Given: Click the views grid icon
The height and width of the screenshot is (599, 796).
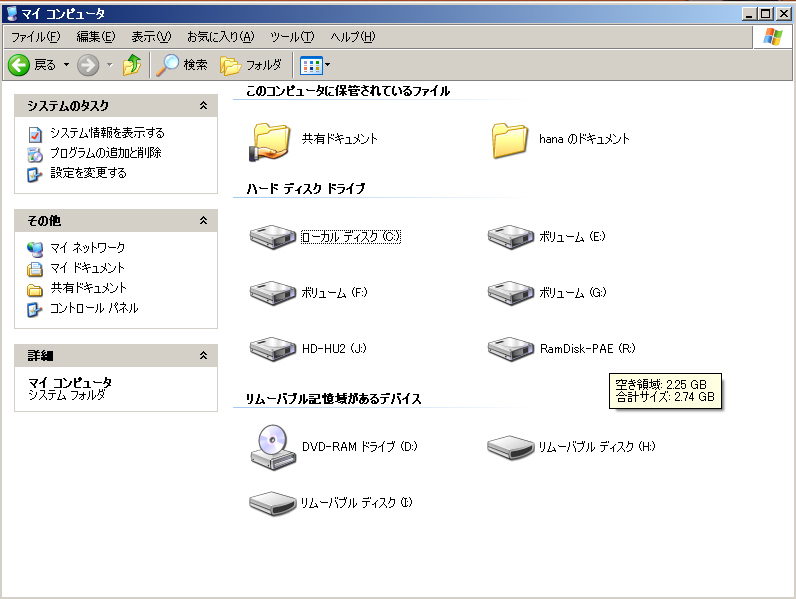Looking at the screenshot, I should point(311,65).
